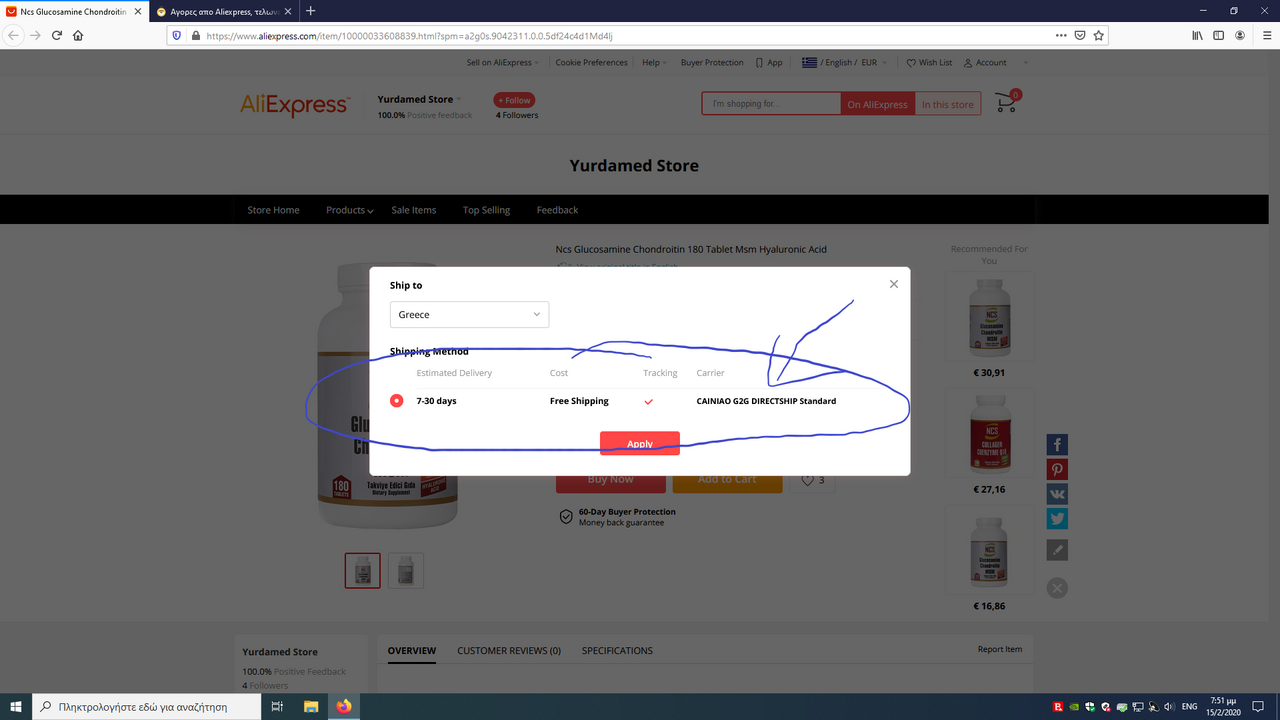This screenshot has width=1280, height=720.
Task: Open the Greece country dropdown
Action: click(x=469, y=314)
